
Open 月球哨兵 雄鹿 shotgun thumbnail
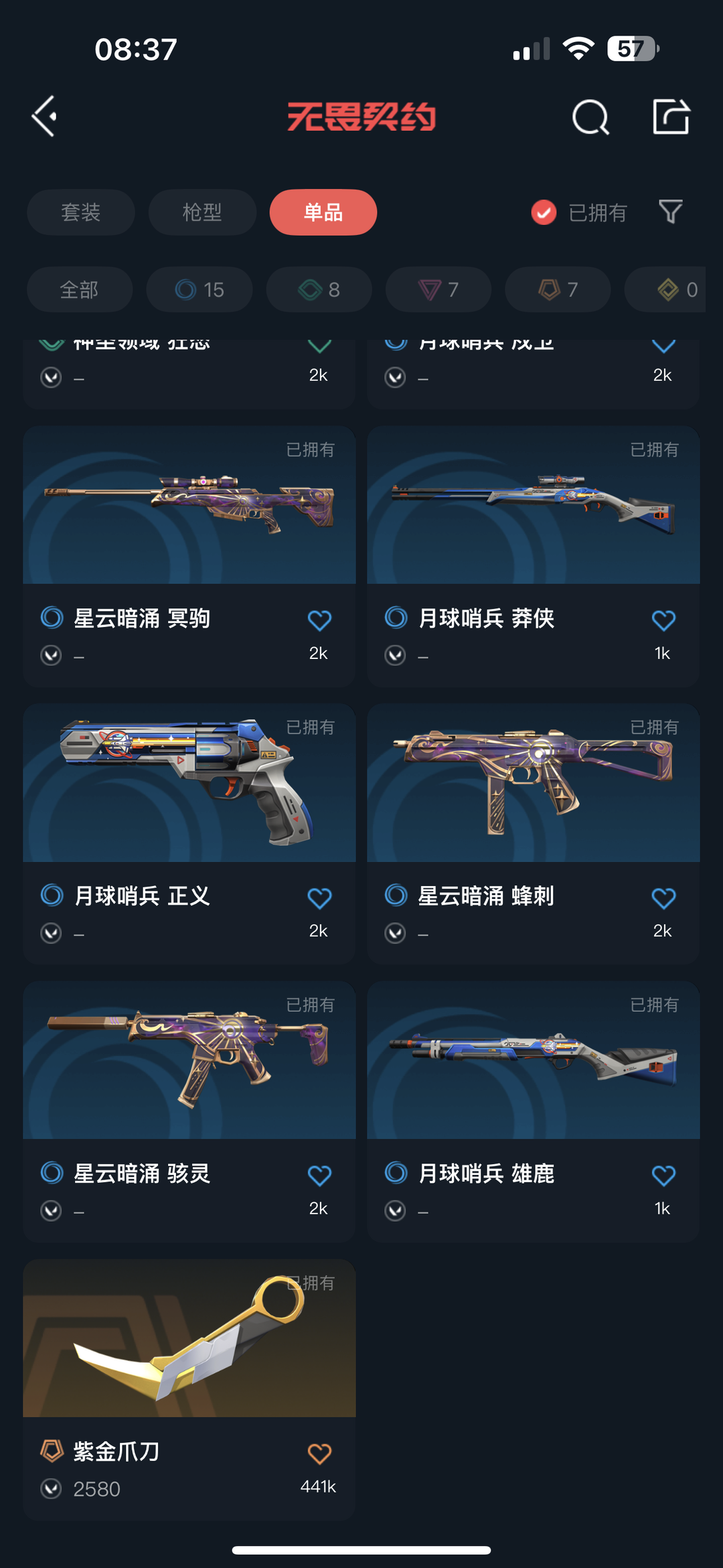click(534, 1060)
